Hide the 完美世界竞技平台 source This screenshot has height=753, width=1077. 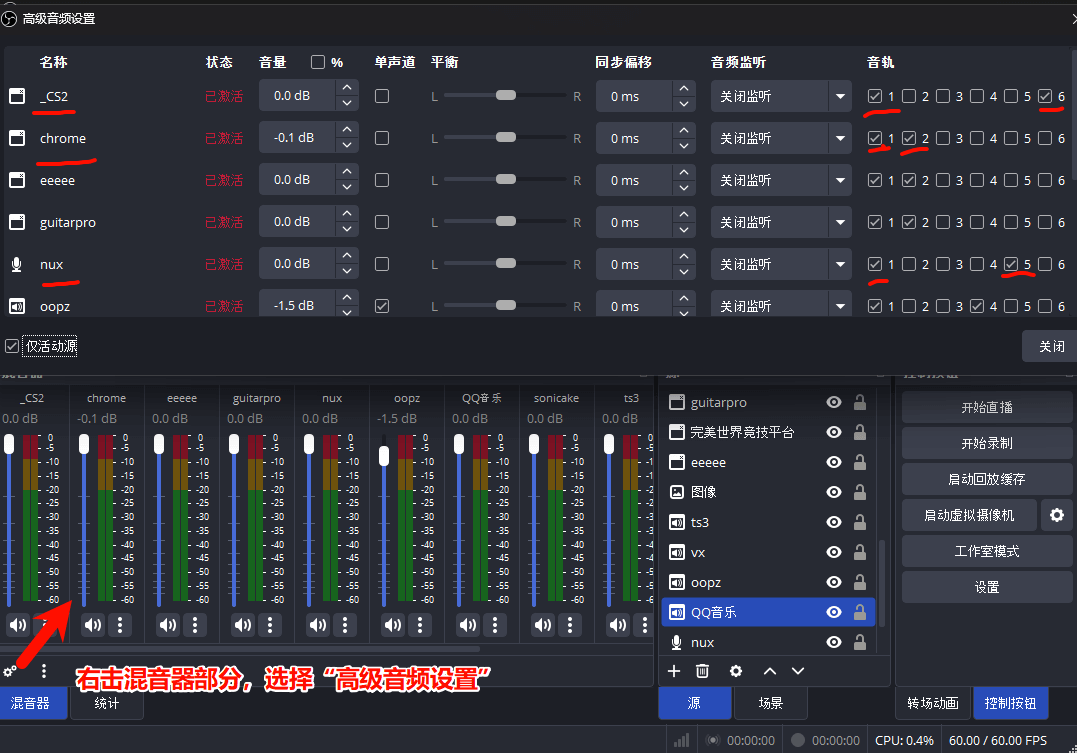834,432
